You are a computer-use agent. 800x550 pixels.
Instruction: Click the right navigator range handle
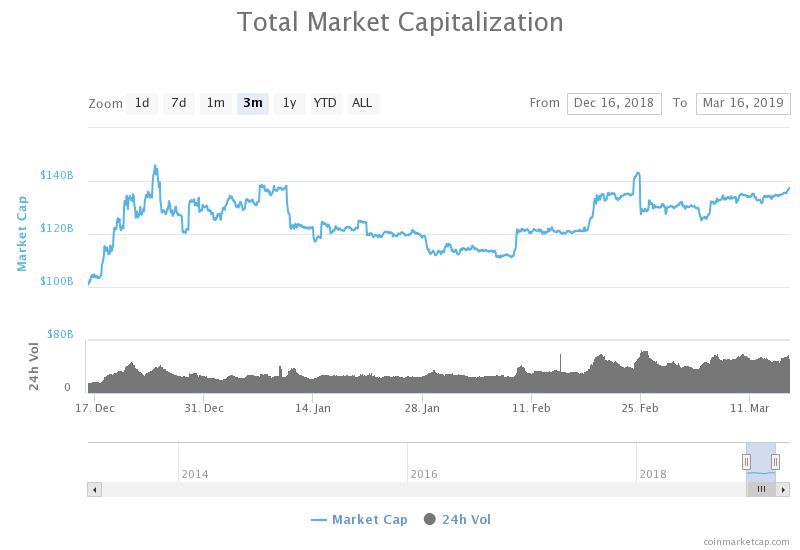pos(775,461)
